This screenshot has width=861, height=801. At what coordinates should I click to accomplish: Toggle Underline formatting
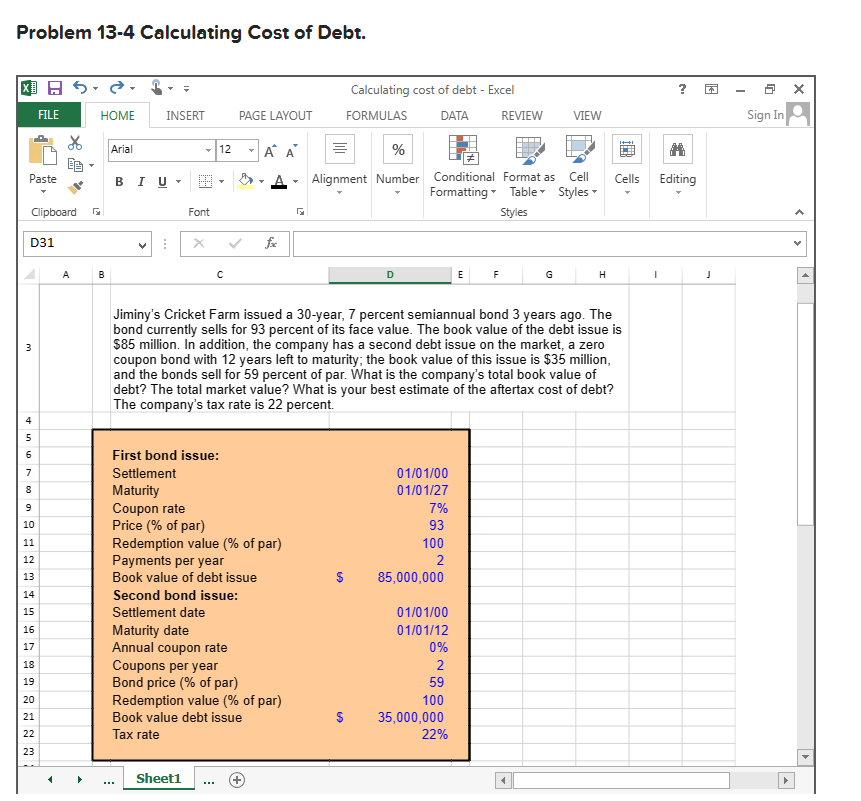[162, 182]
